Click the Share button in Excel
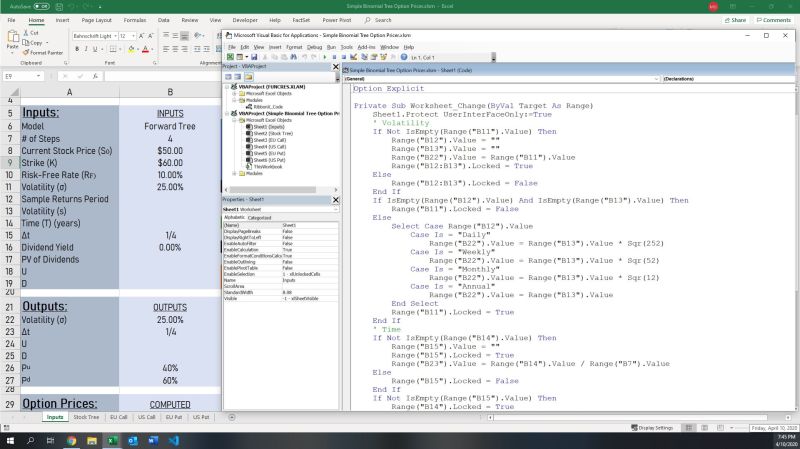The height and width of the screenshot is (449, 800). coord(735,20)
